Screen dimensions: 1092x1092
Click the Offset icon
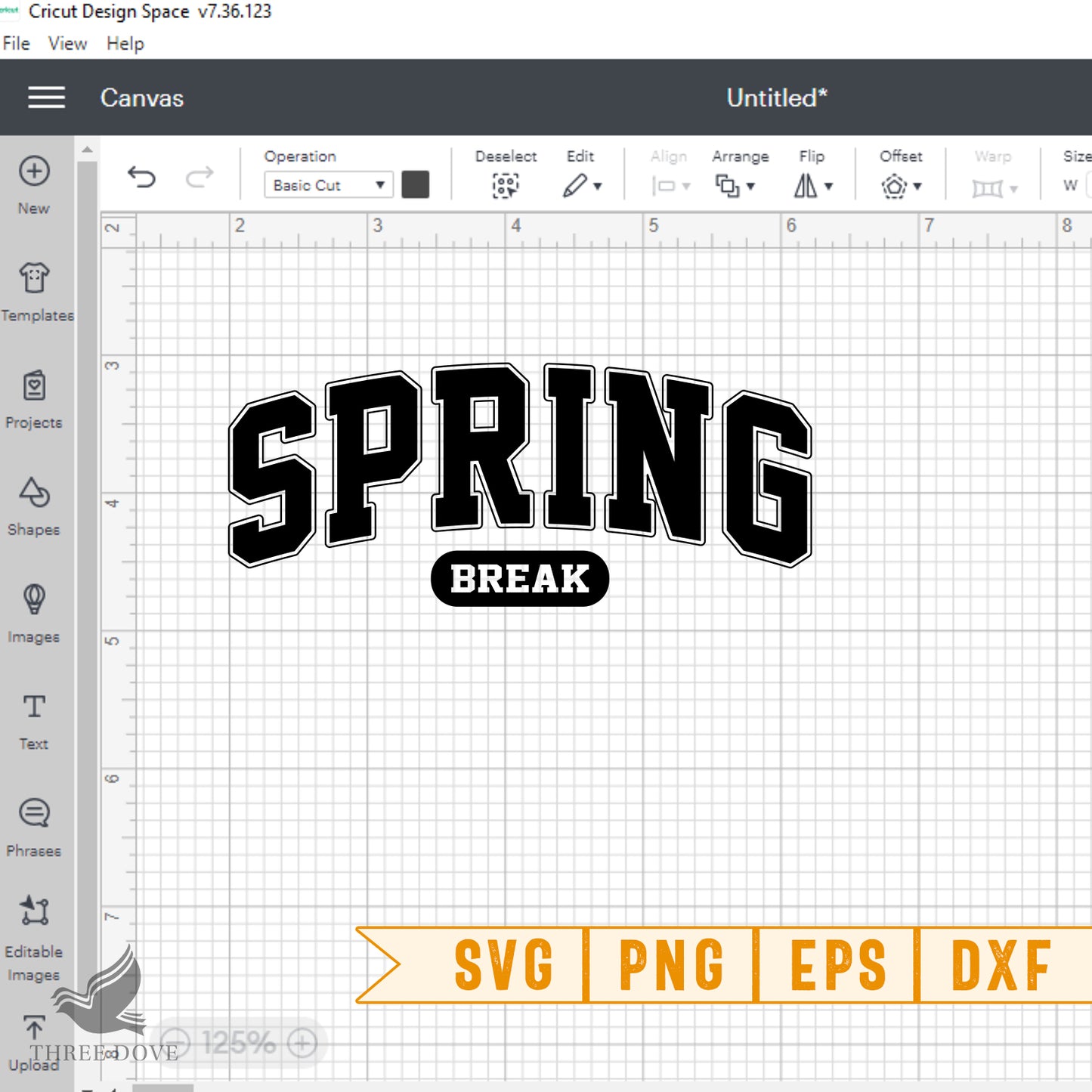[x=894, y=185]
